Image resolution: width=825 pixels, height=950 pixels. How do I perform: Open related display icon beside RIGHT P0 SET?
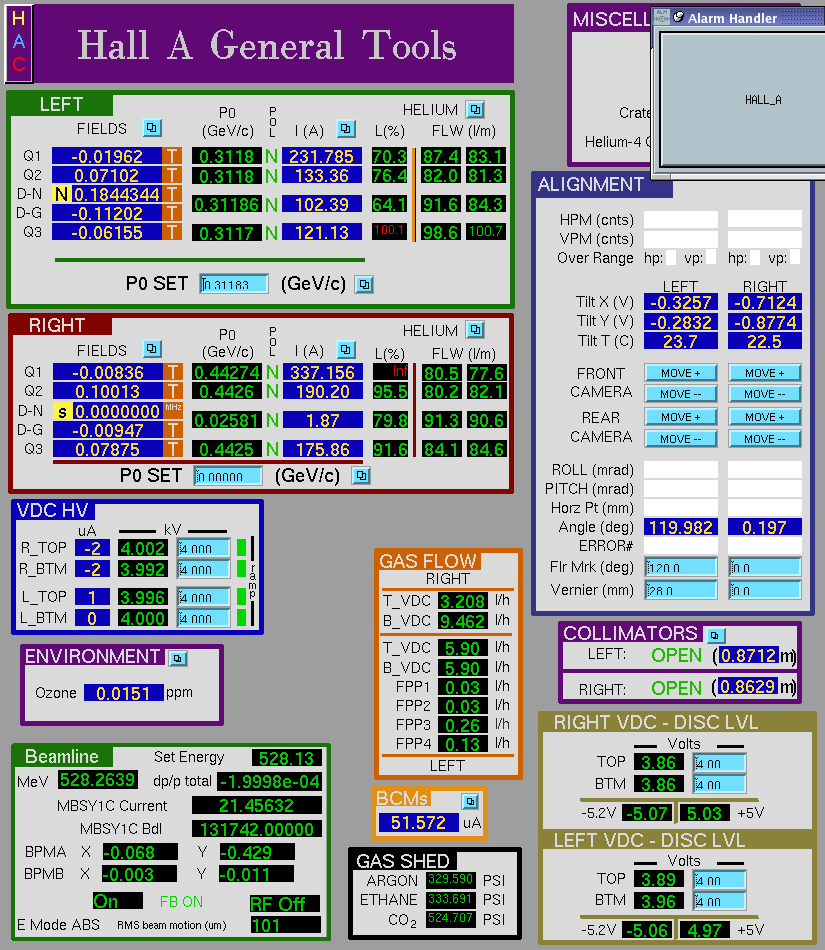362,476
